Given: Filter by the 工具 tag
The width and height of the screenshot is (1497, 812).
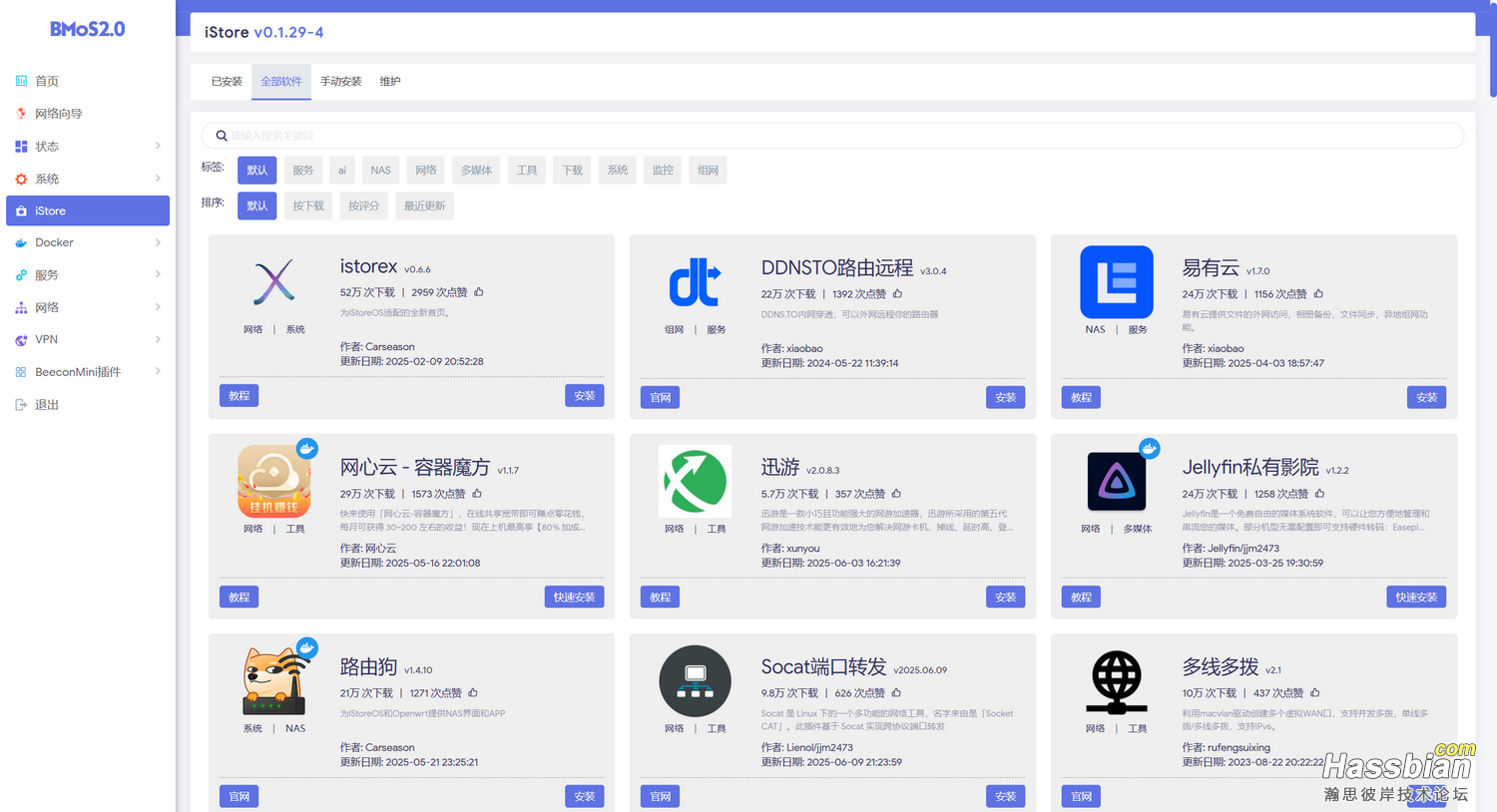Looking at the screenshot, I should click(x=527, y=171).
